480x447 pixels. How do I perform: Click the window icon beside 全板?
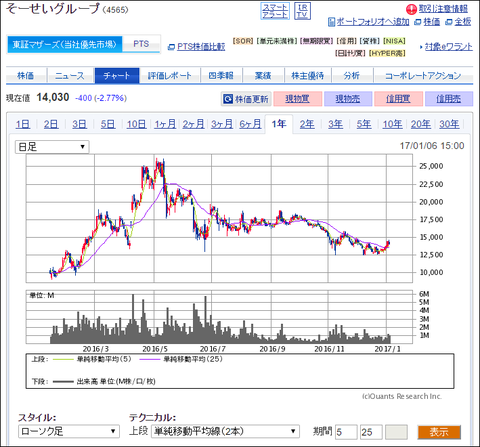point(449,22)
